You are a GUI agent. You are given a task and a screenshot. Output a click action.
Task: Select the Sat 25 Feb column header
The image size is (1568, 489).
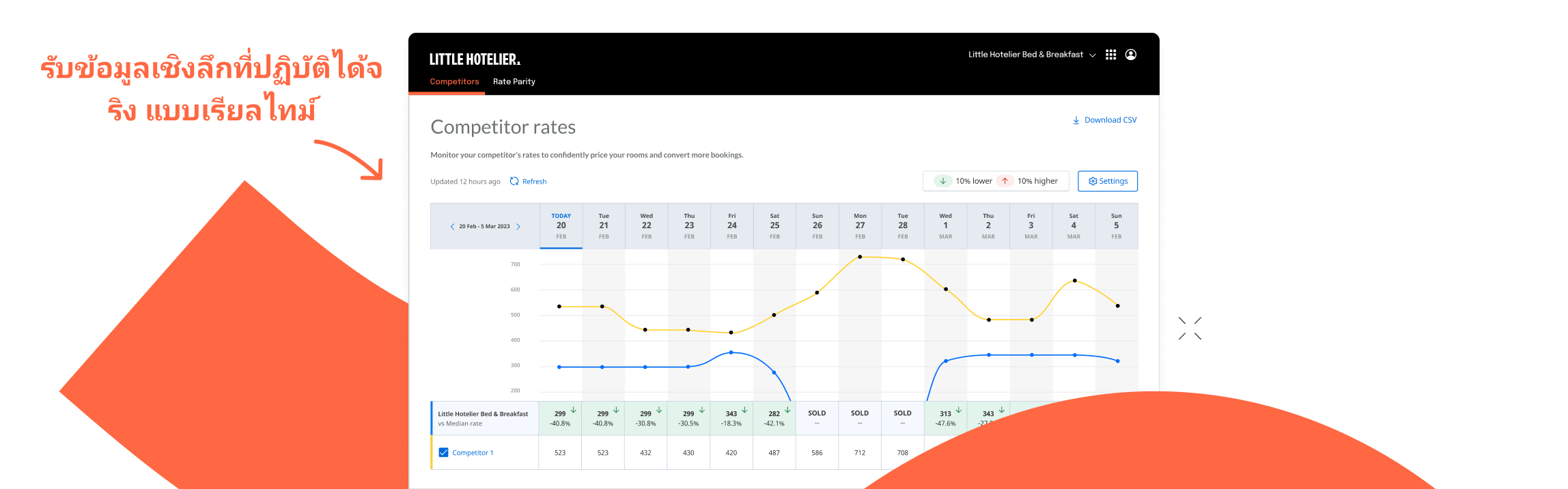coord(774,226)
